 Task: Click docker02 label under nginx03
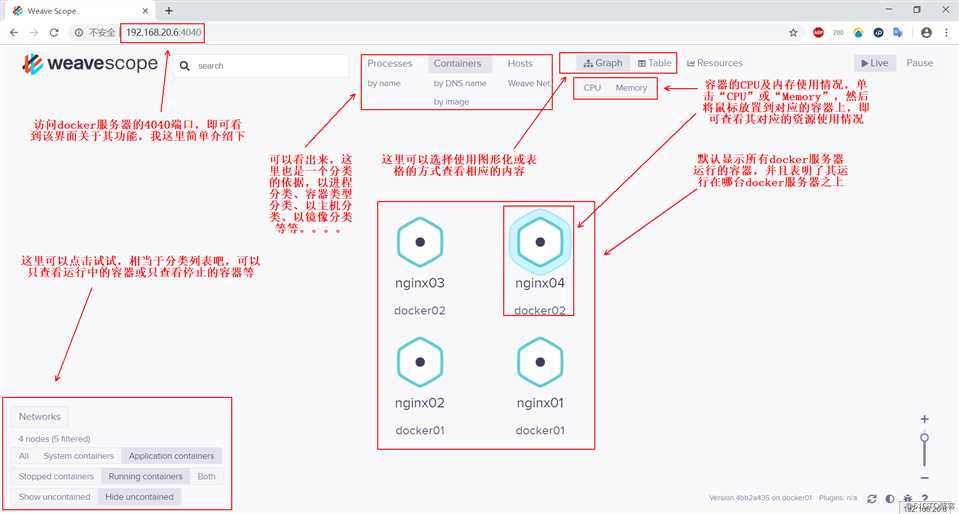[420, 311]
